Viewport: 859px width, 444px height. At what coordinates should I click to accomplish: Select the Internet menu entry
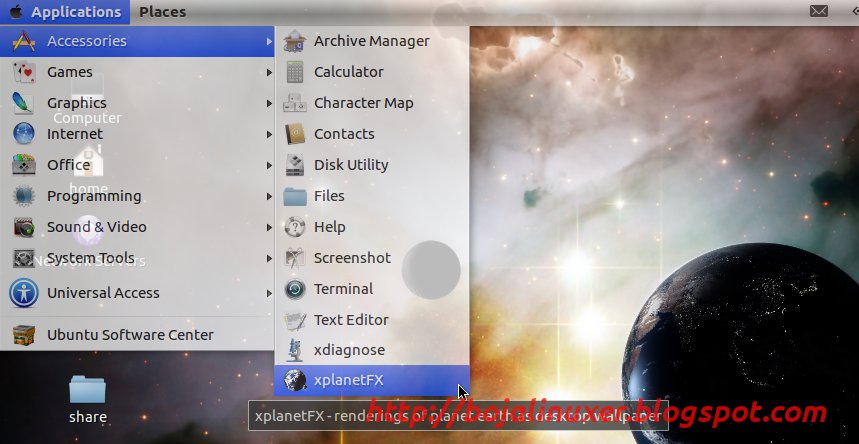coord(137,134)
